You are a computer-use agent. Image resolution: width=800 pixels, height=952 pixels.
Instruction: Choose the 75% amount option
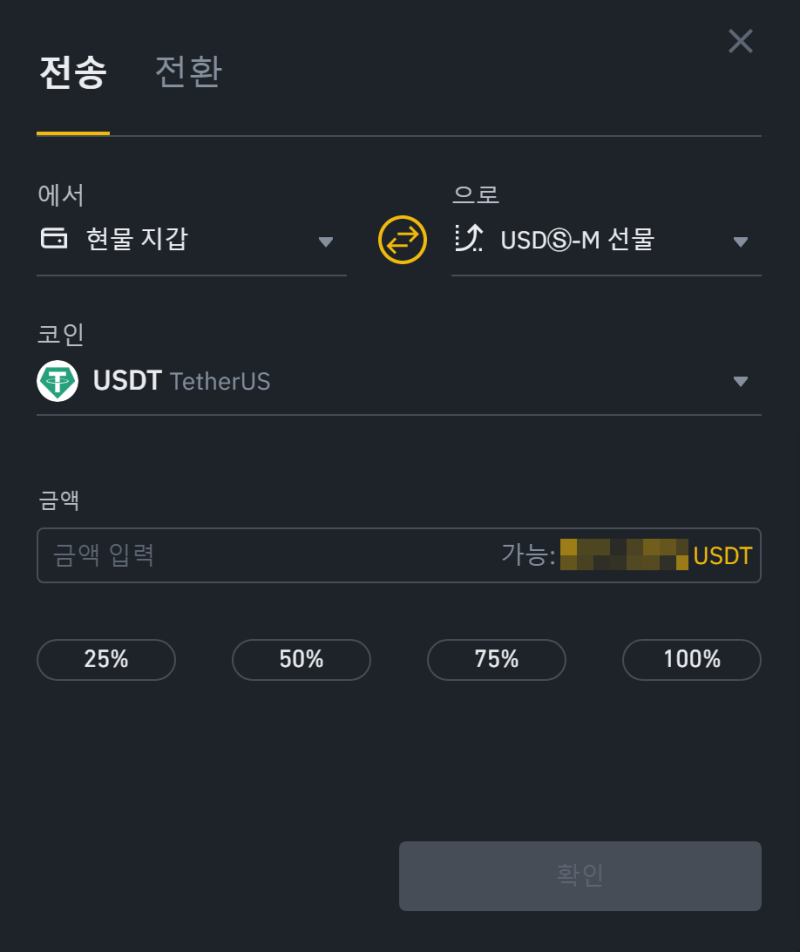tap(497, 659)
